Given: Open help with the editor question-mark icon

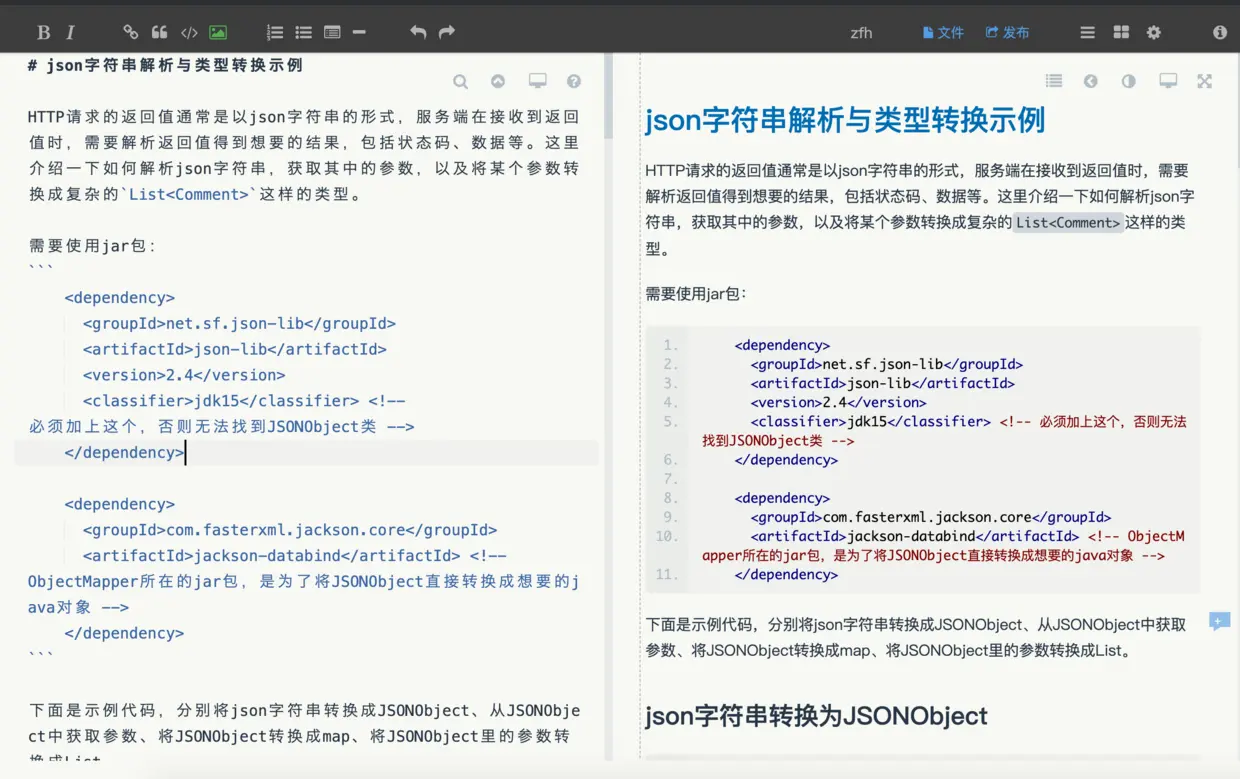Looking at the screenshot, I should click(574, 82).
